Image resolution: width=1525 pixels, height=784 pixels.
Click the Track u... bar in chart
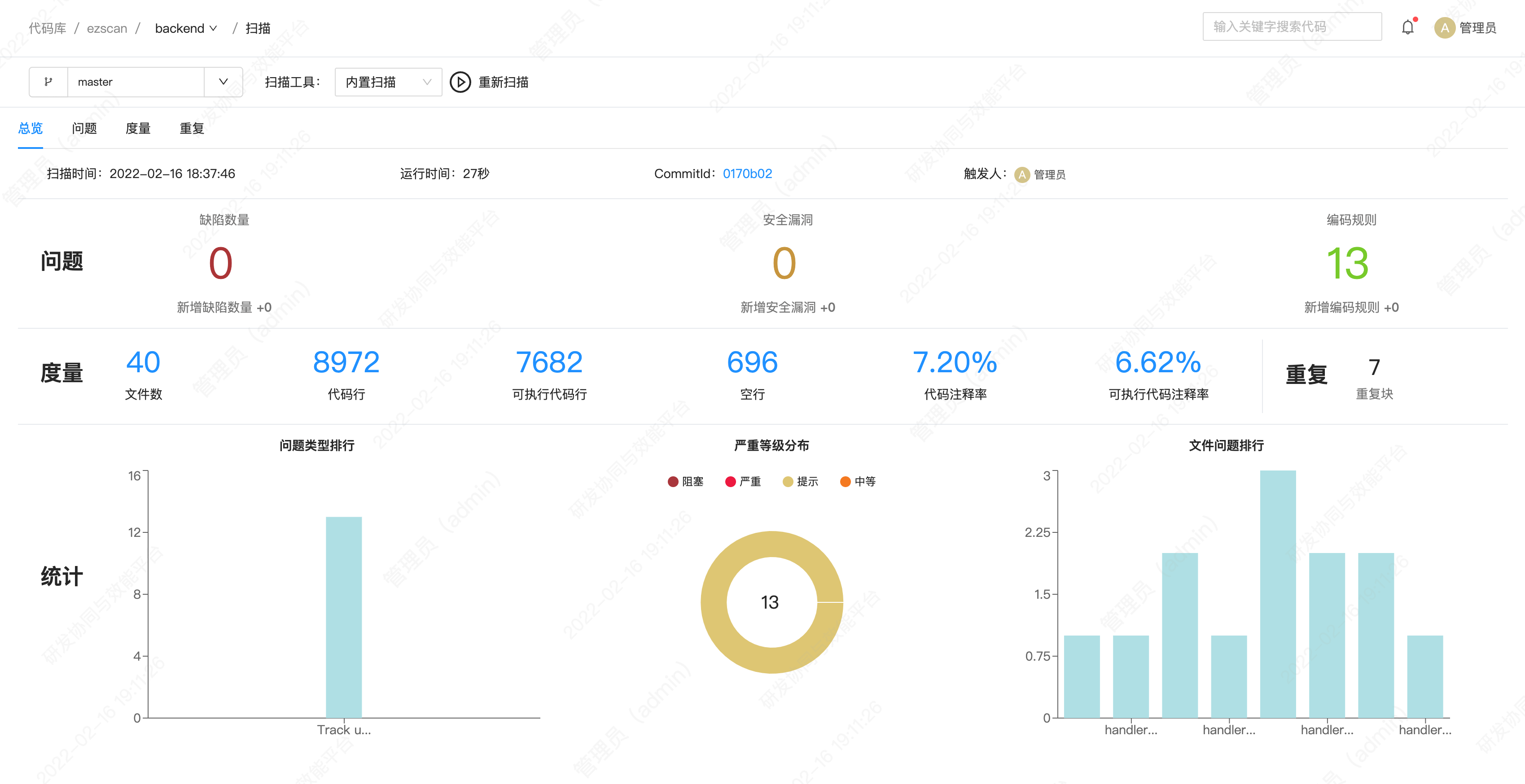pos(343,617)
